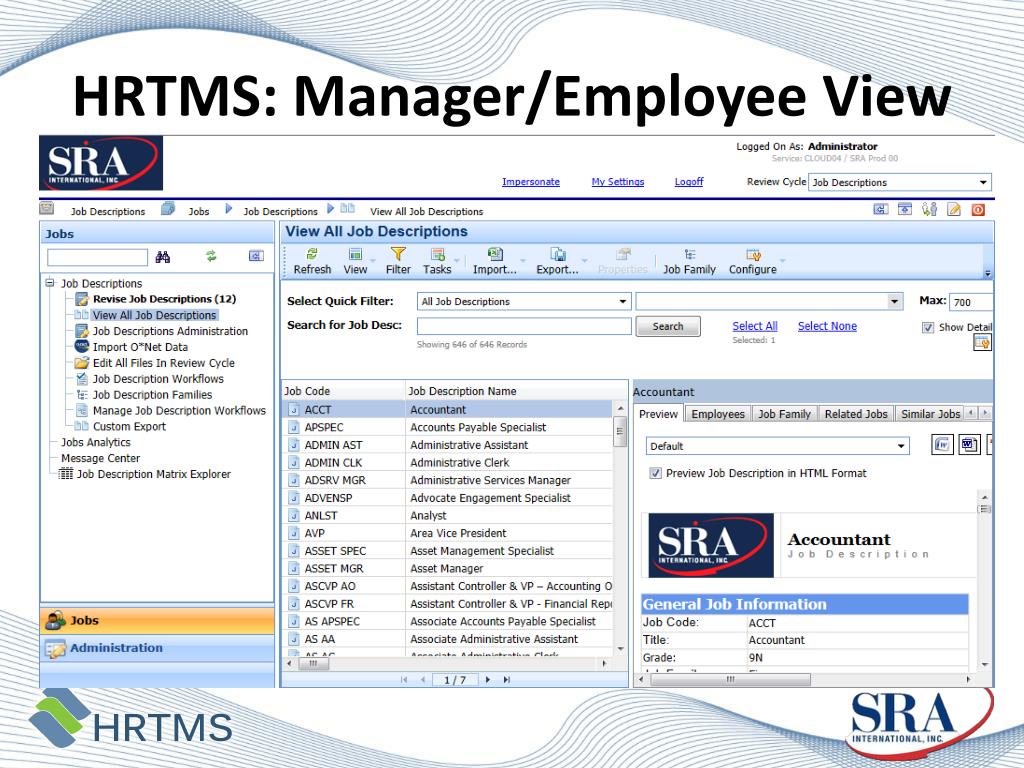Click the Impersonate link

(x=531, y=182)
